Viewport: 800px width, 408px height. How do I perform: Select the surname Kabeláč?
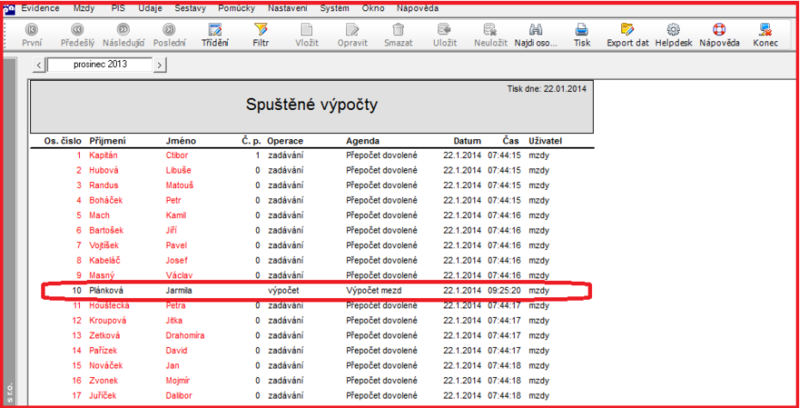click(105, 261)
